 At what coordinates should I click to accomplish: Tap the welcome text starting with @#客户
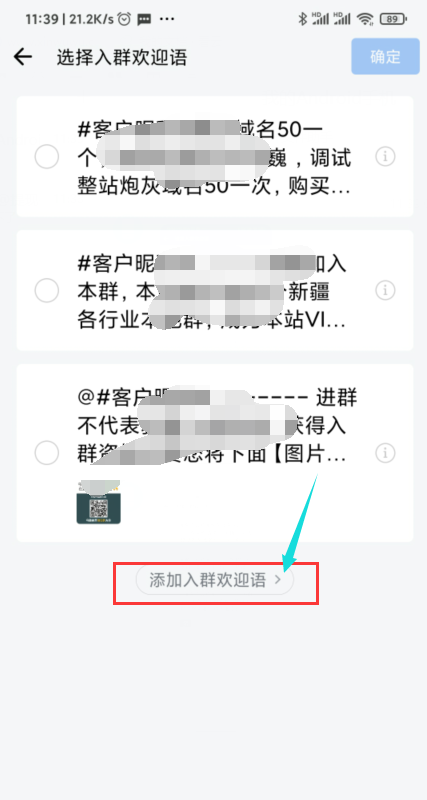tap(217, 425)
